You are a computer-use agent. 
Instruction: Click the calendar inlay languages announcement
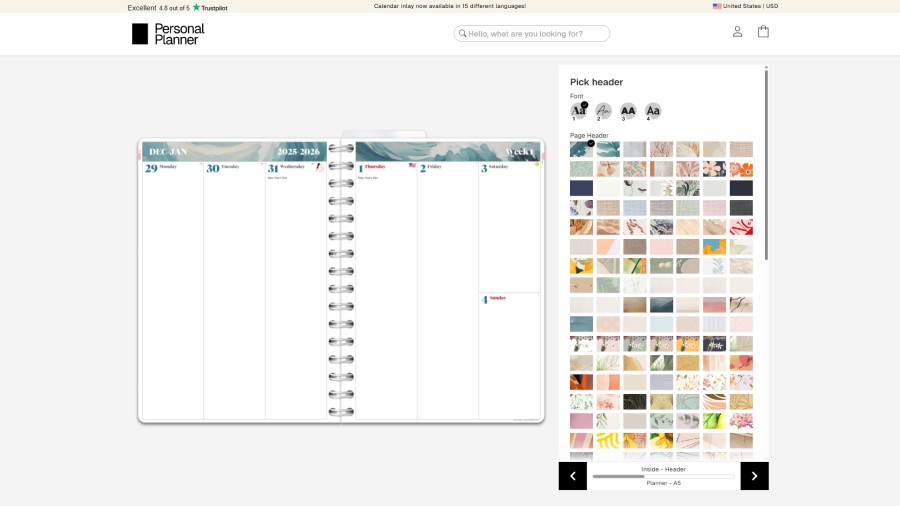tap(450, 6)
